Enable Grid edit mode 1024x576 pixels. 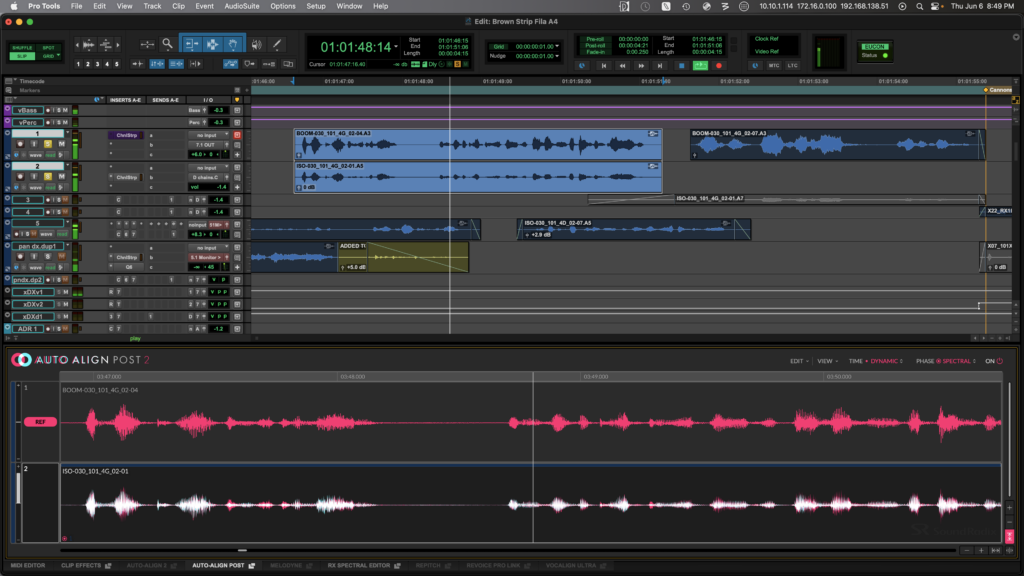click(x=48, y=56)
